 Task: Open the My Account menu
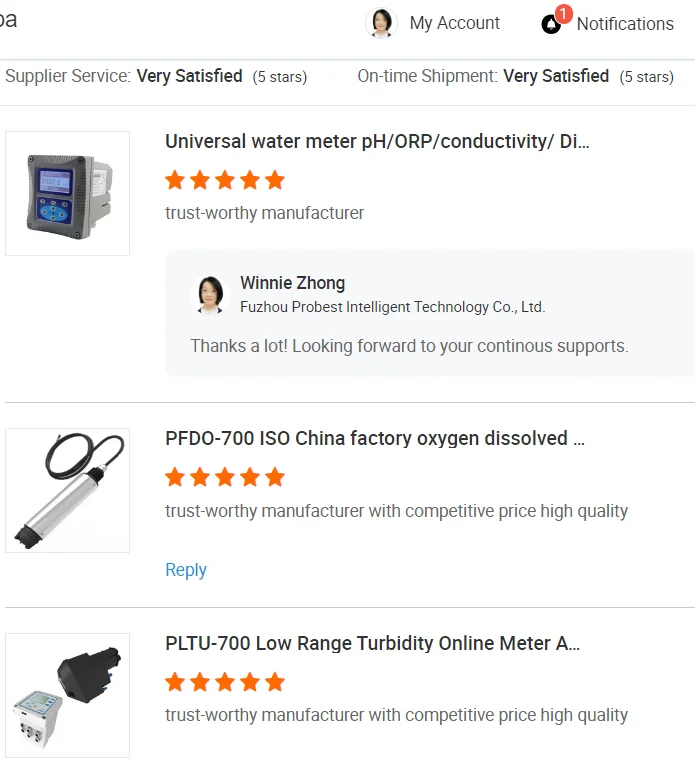click(x=454, y=23)
